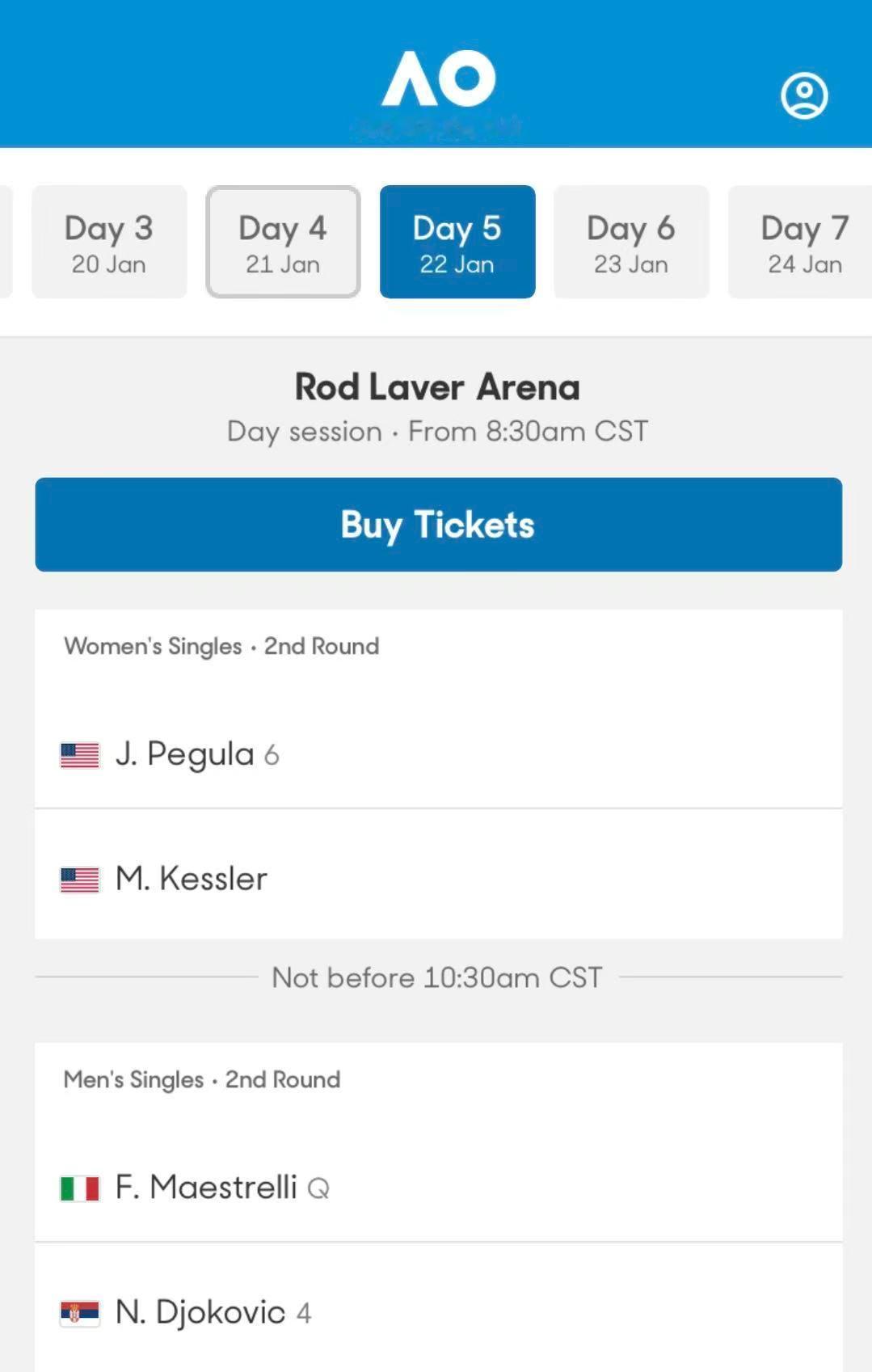
Task: Open M. Kessler player row
Action: (x=438, y=878)
